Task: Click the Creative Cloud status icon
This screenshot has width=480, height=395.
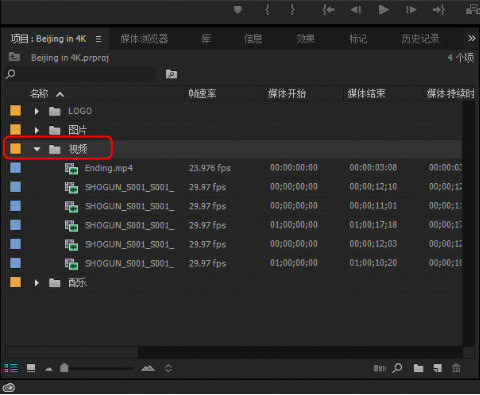Action: pyautogui.click(x=9, y=388)
